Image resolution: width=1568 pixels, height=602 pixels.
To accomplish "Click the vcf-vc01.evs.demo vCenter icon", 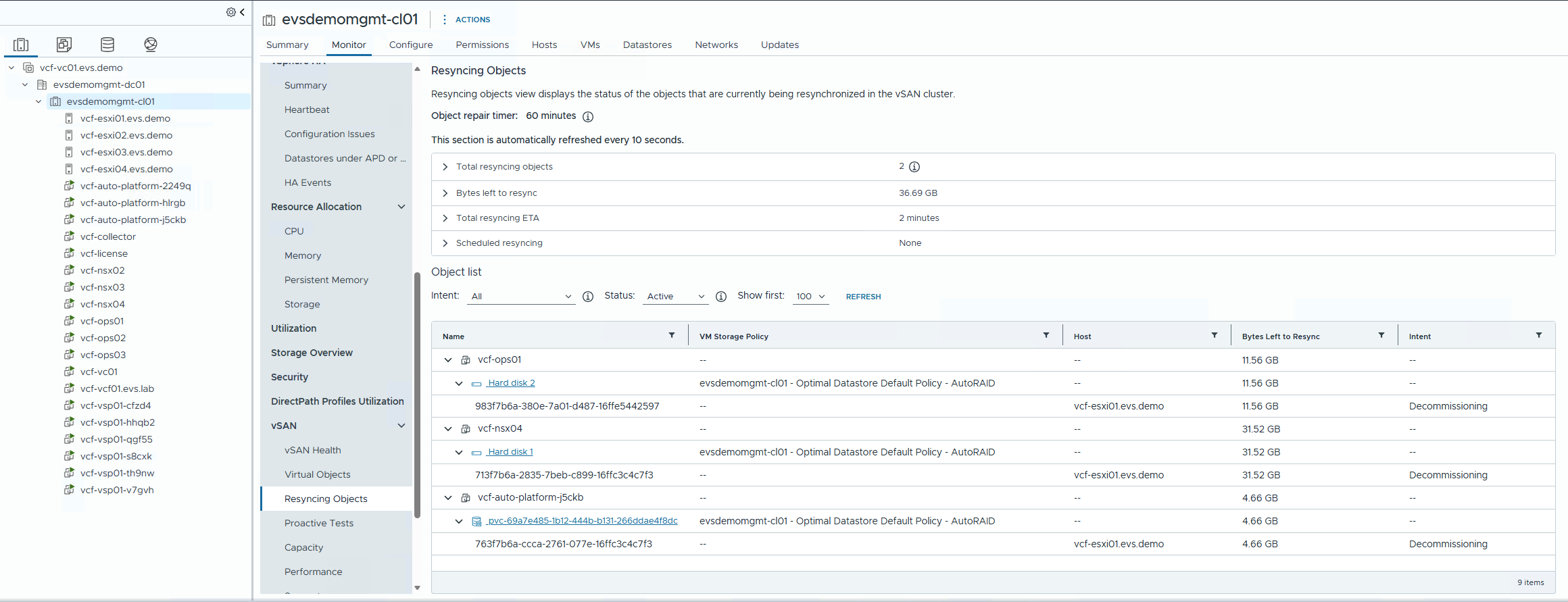I will point(28,68).
